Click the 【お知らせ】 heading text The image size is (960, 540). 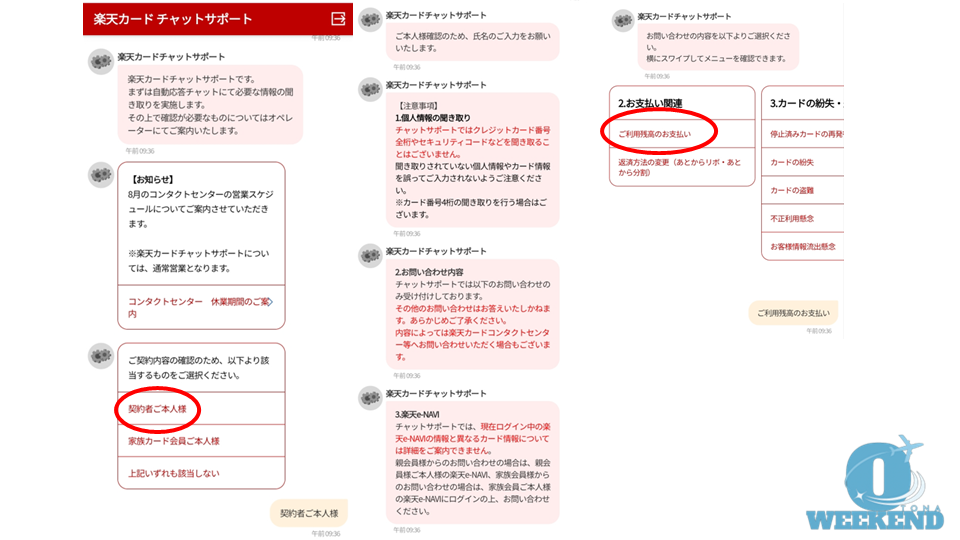click(152, 179)
